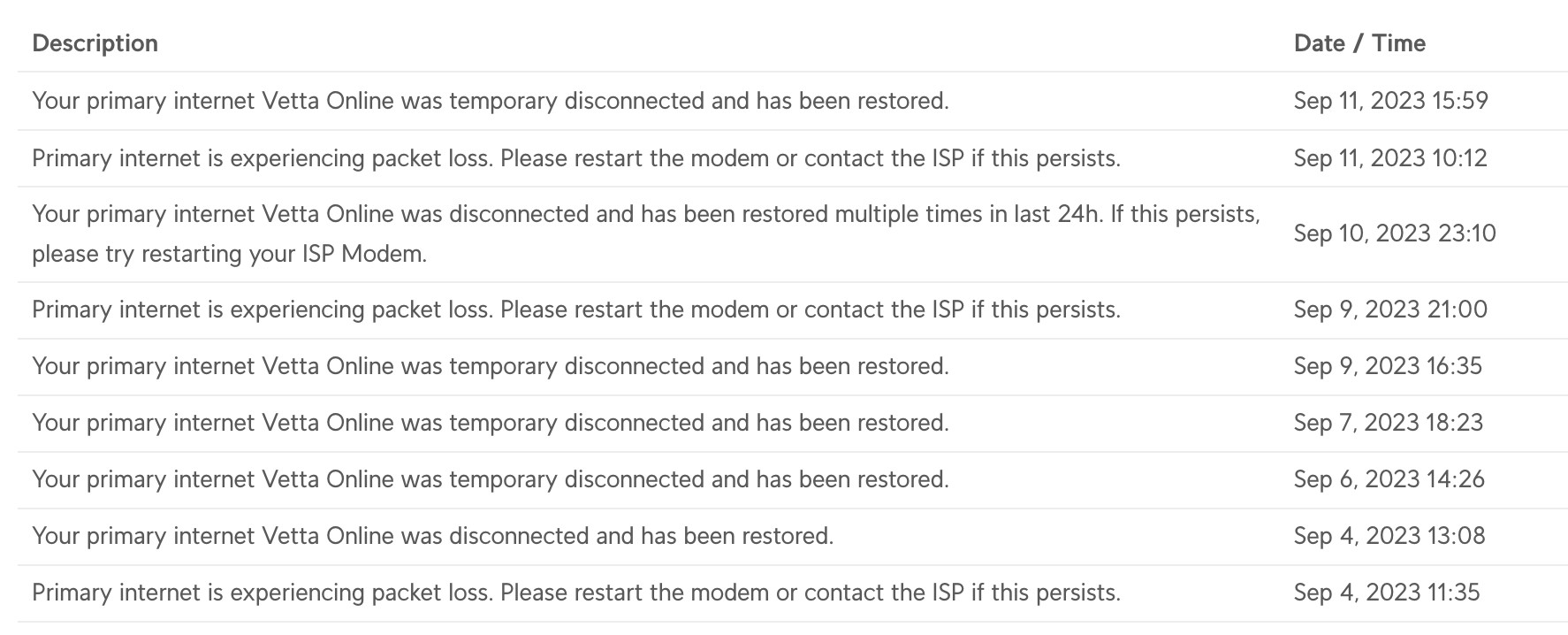
Task: Click the Sep 11, 2023 10:12 timestamp
Action: click(1390, 158)
